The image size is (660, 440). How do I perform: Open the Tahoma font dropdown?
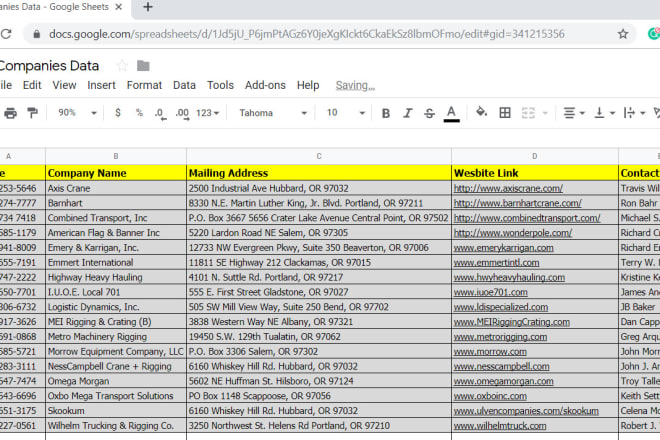pyautogui.click(x=273, y=113)
